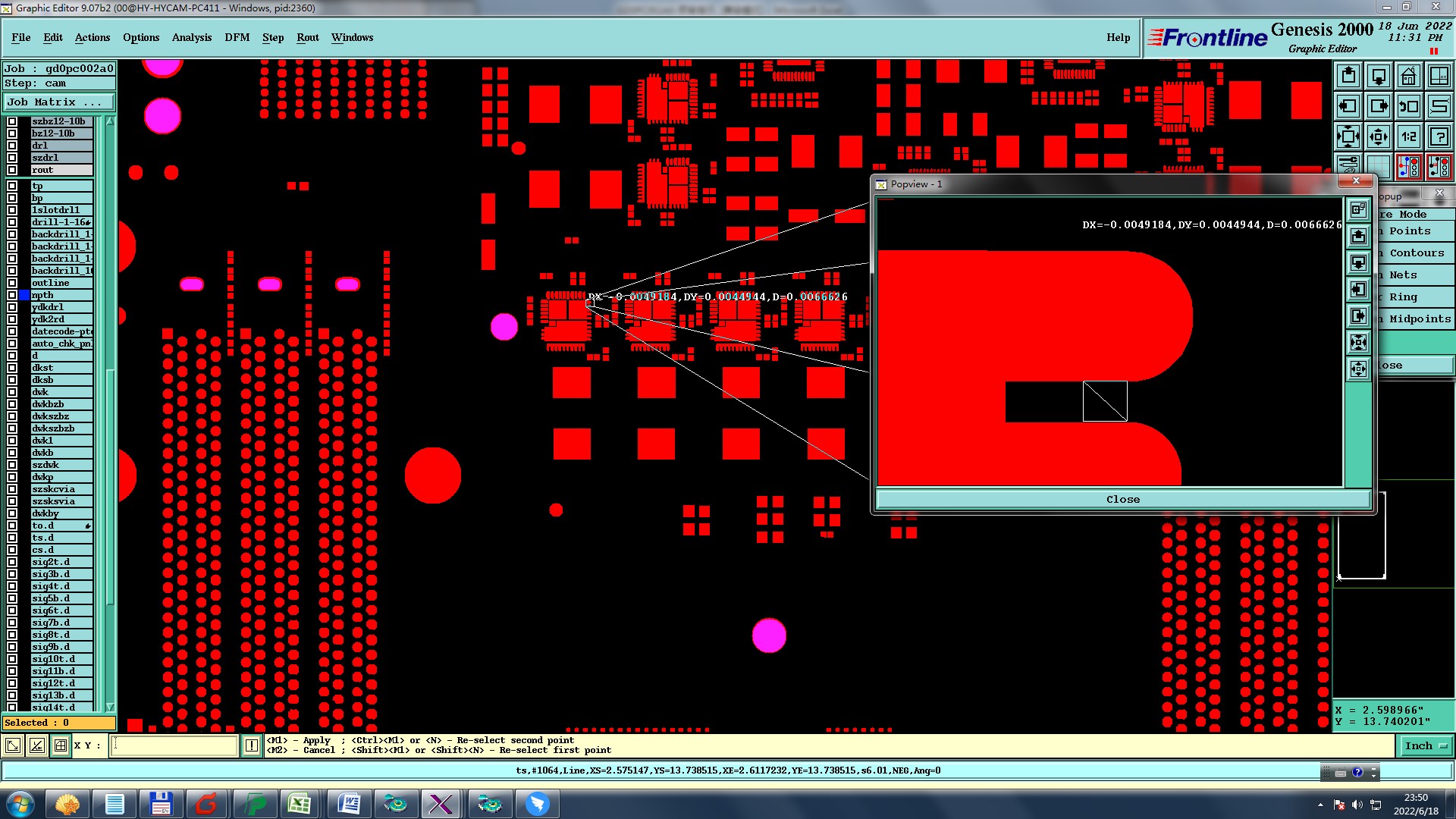1456x819 pixels.
Task: Click the Points option in popup panel
Action: click(x=1415, y=231)
